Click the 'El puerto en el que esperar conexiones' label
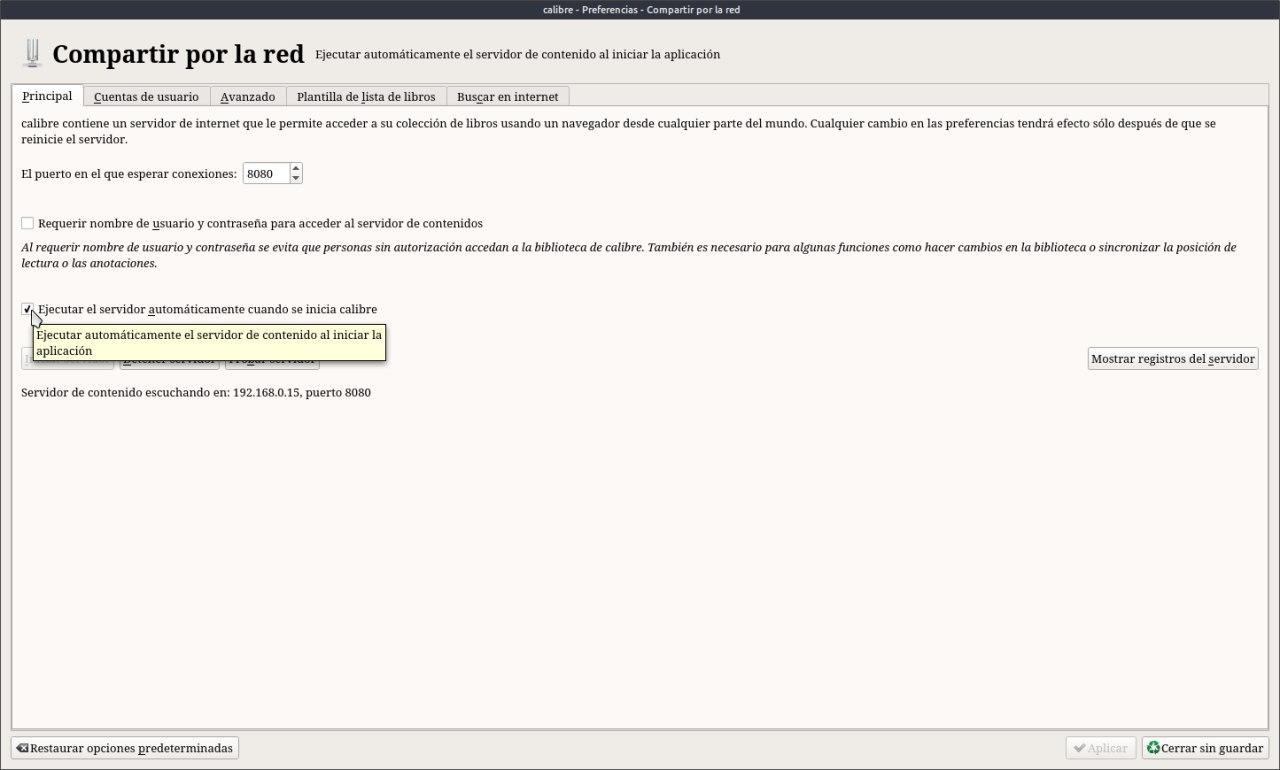Image resolution: width=1280 pixels, height=770 pixels. pos(129,174)
